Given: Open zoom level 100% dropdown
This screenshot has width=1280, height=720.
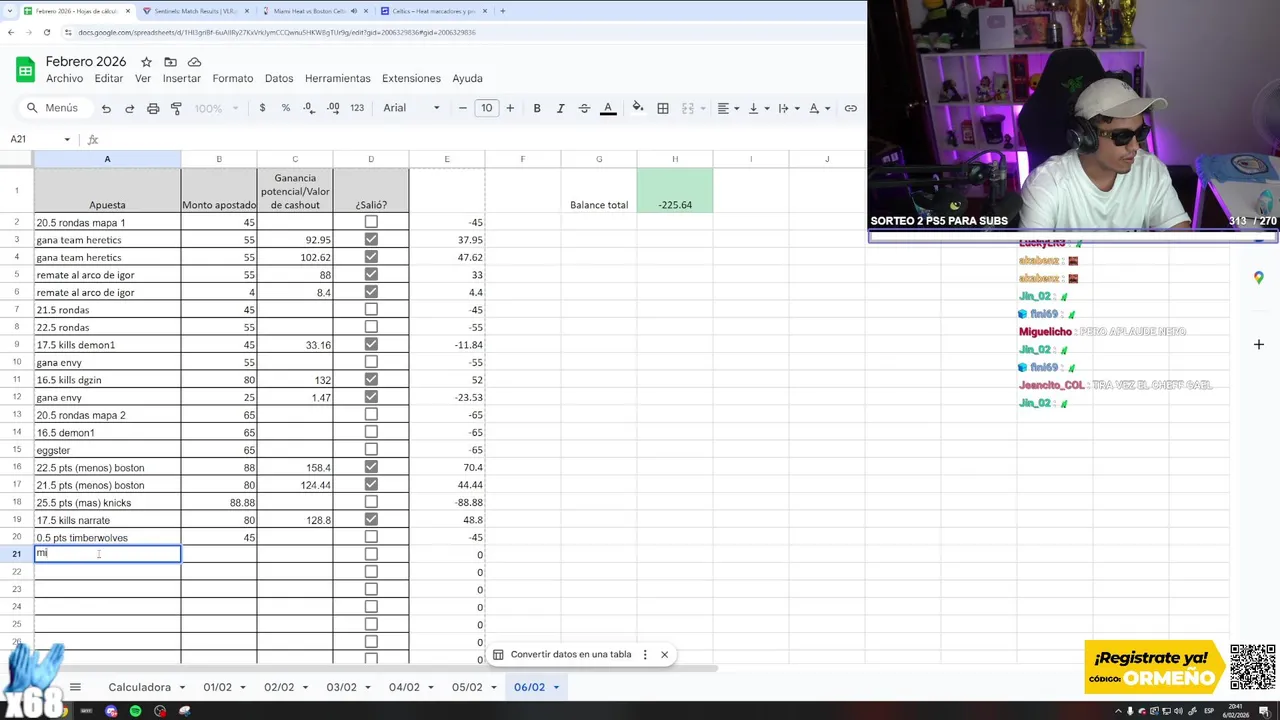Looking at the screenshot, I should pos(216,108).
